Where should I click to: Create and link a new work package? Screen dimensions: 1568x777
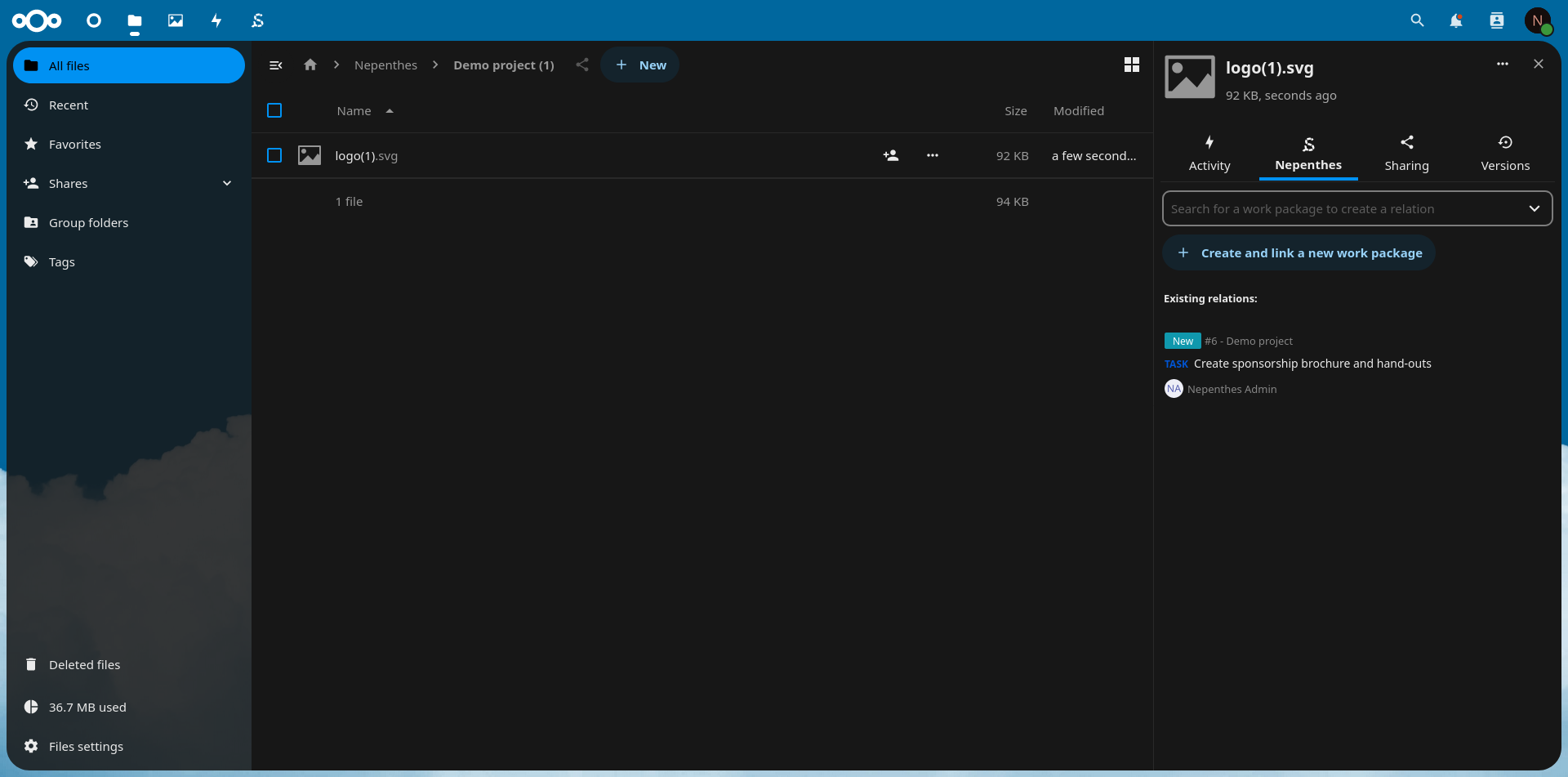tap(1298, 252)
